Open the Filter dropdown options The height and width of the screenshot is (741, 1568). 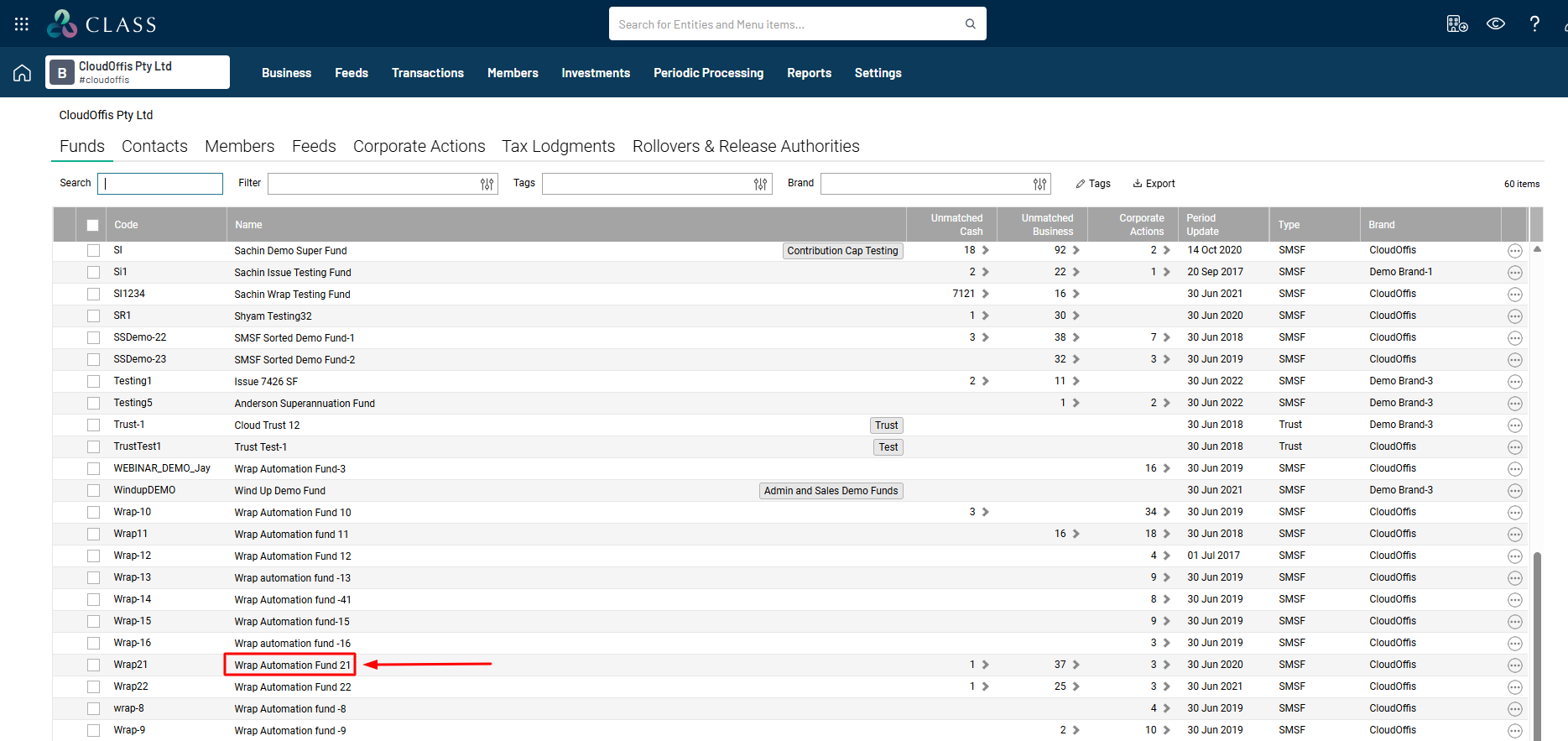tap(487, 184)
